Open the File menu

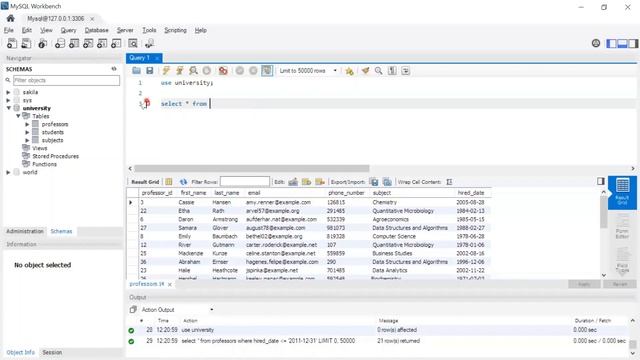[x=9, y=30]
